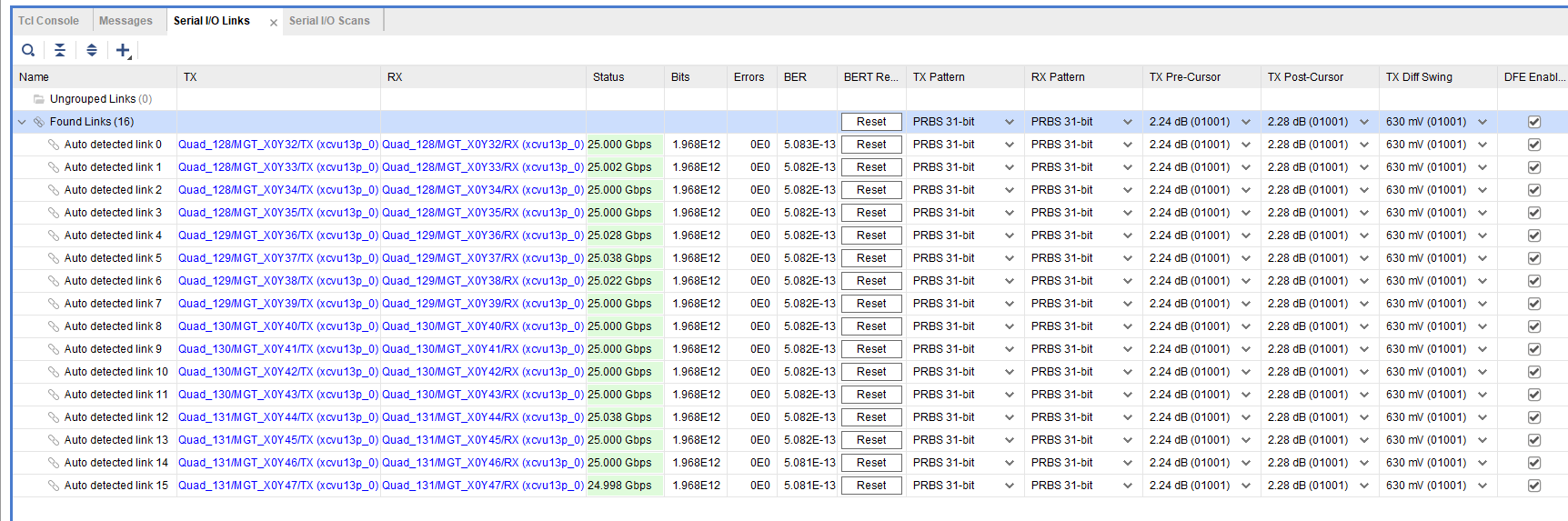Open the Serial I/O Scans tab

coord(329,21)
